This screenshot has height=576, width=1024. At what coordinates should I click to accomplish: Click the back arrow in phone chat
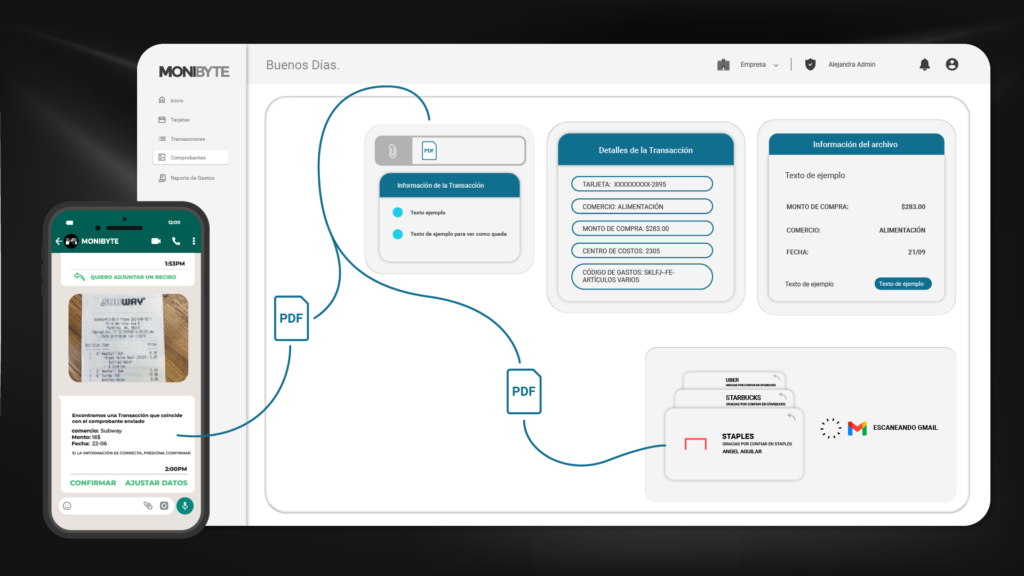pos(59,241)
